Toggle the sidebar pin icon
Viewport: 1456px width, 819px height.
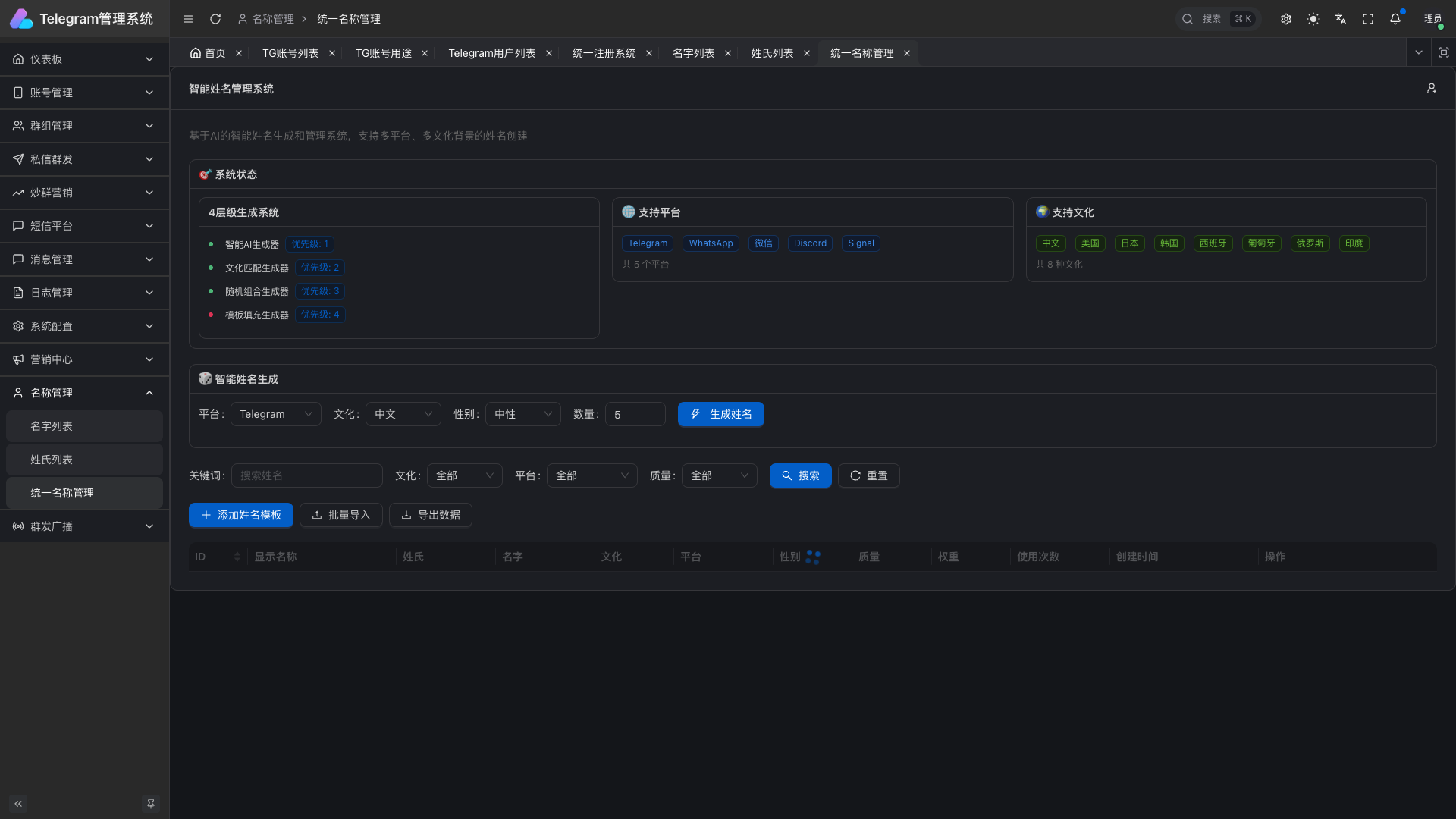click(151, 804)
